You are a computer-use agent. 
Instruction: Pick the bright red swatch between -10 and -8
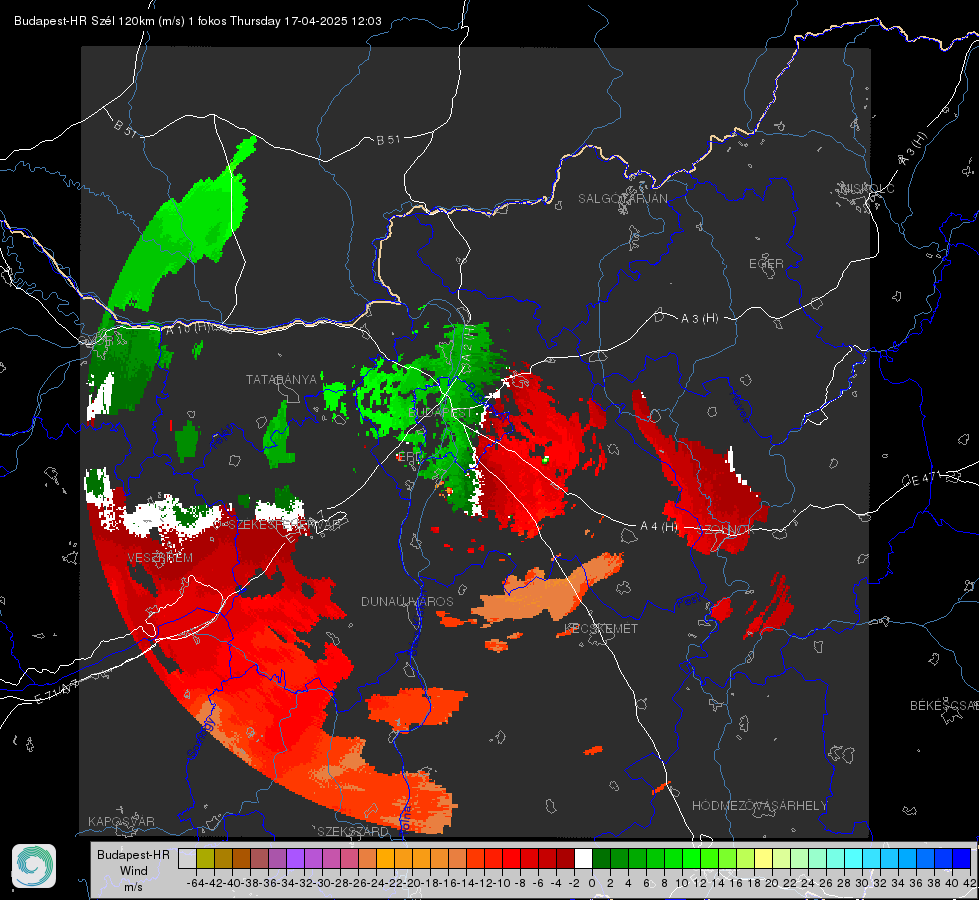511,858
